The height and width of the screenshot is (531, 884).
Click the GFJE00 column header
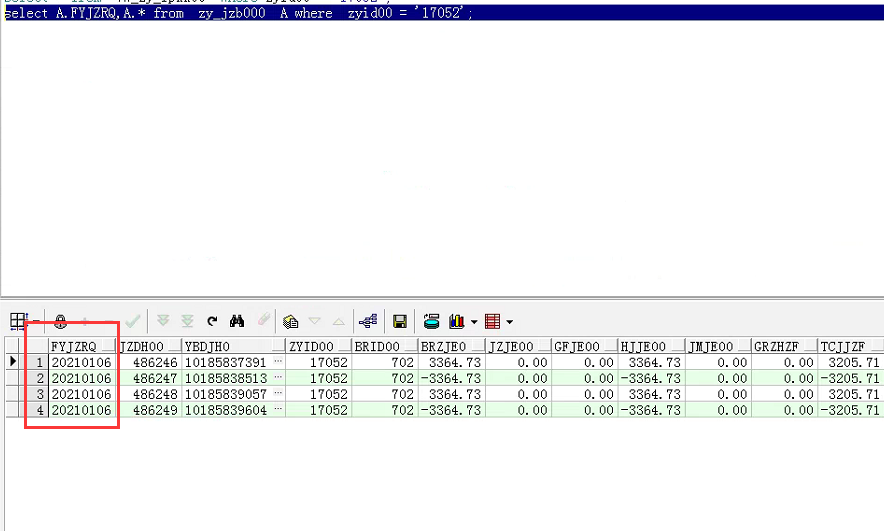point(585,346)
